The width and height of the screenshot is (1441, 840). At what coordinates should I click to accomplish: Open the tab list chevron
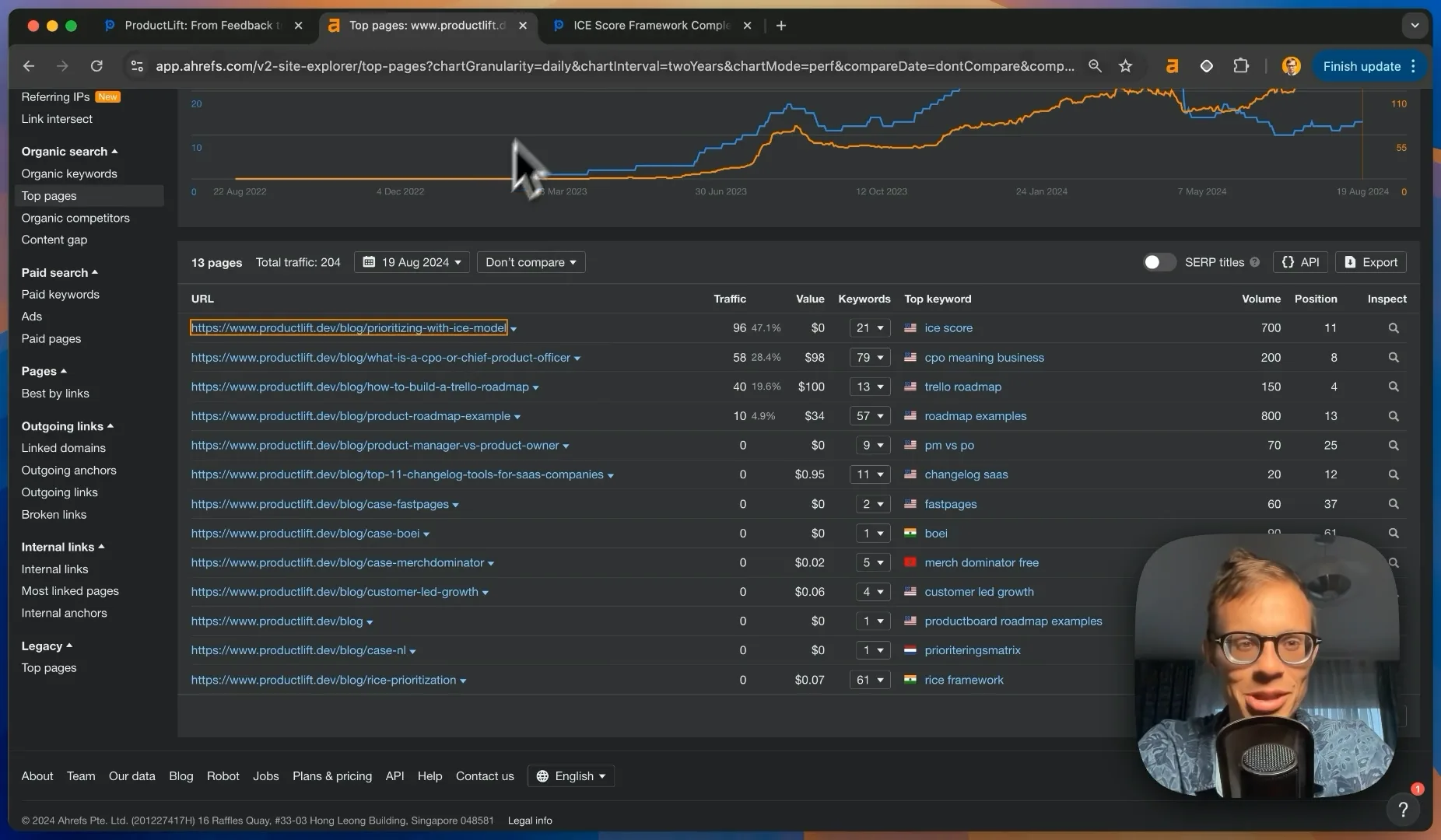pyautogui.click(x=1415, y=26)
